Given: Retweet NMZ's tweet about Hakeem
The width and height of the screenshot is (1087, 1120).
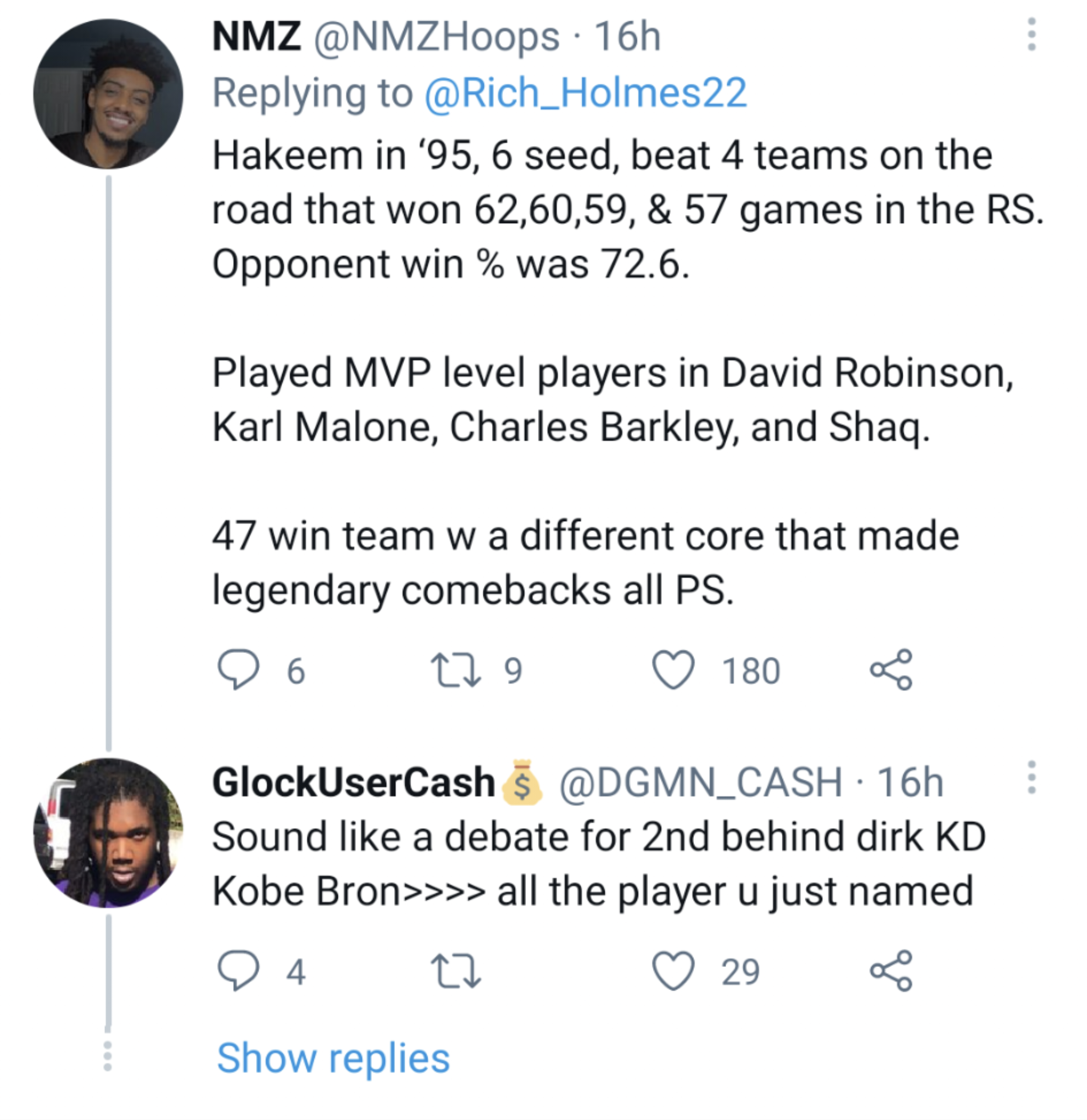Looking at the screenshot, I should [455, 670].
